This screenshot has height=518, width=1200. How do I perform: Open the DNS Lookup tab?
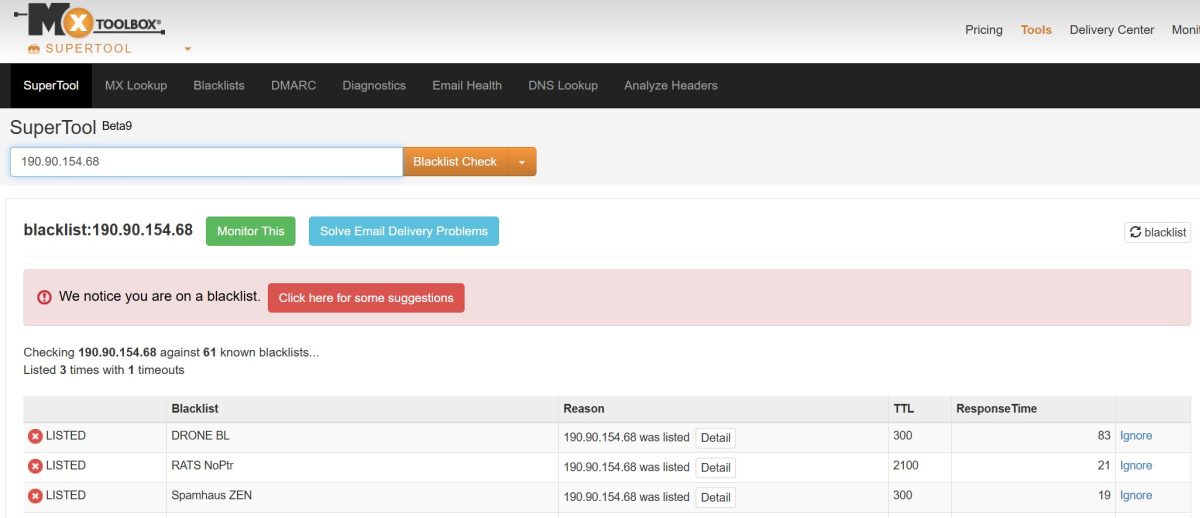click(x=563, y=85)
